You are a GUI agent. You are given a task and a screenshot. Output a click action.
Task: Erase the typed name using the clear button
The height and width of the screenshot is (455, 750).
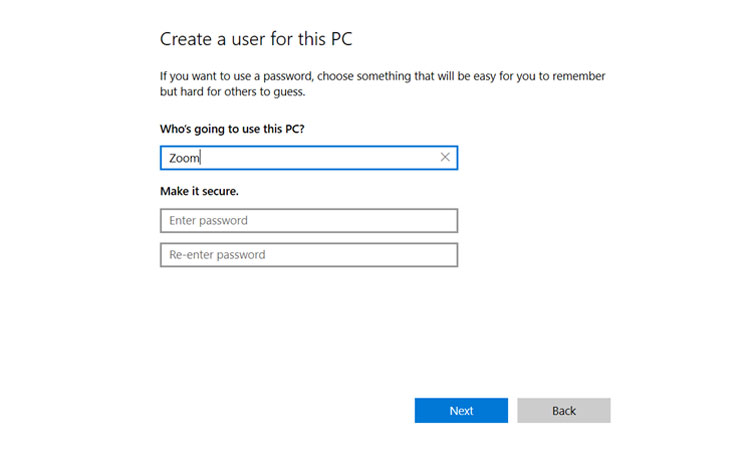coord(445,158)
